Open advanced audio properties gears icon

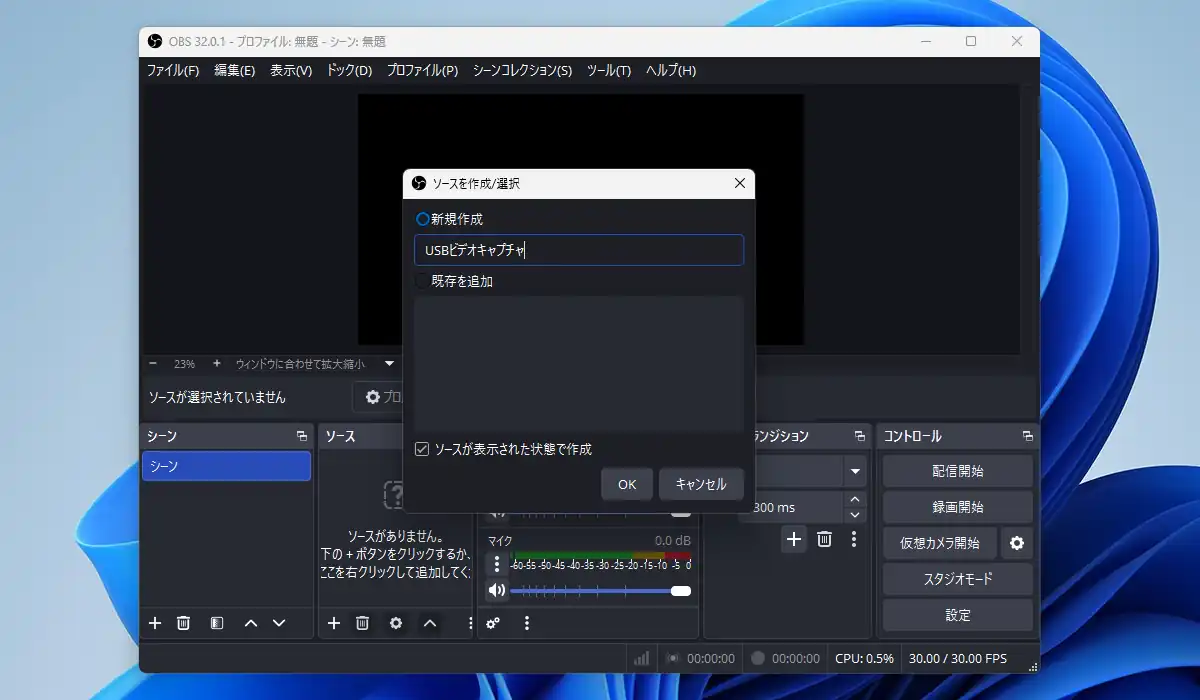493,623
